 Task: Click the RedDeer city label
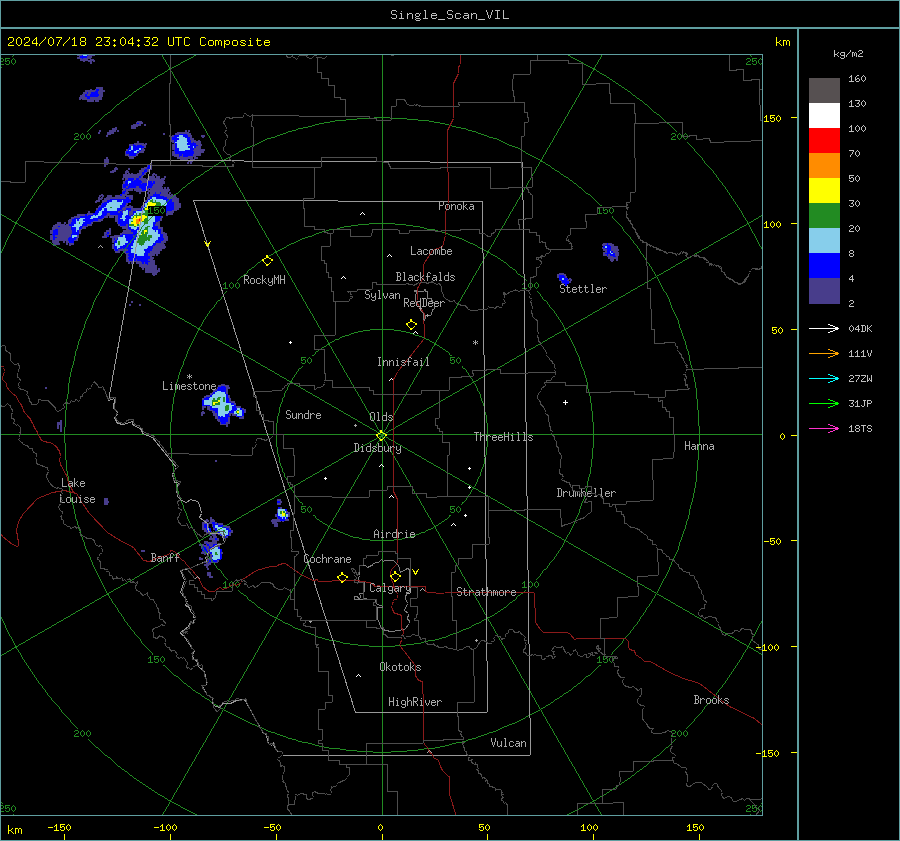point(424,303)
